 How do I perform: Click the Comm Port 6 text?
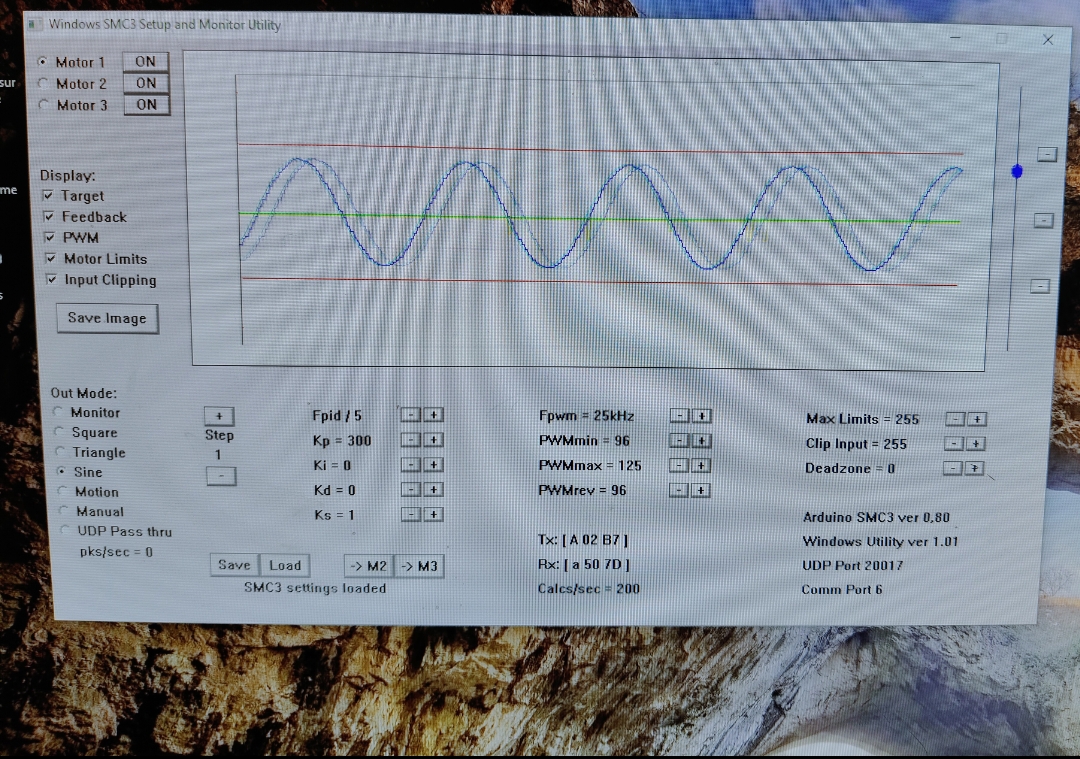click(x=842, y=590)
